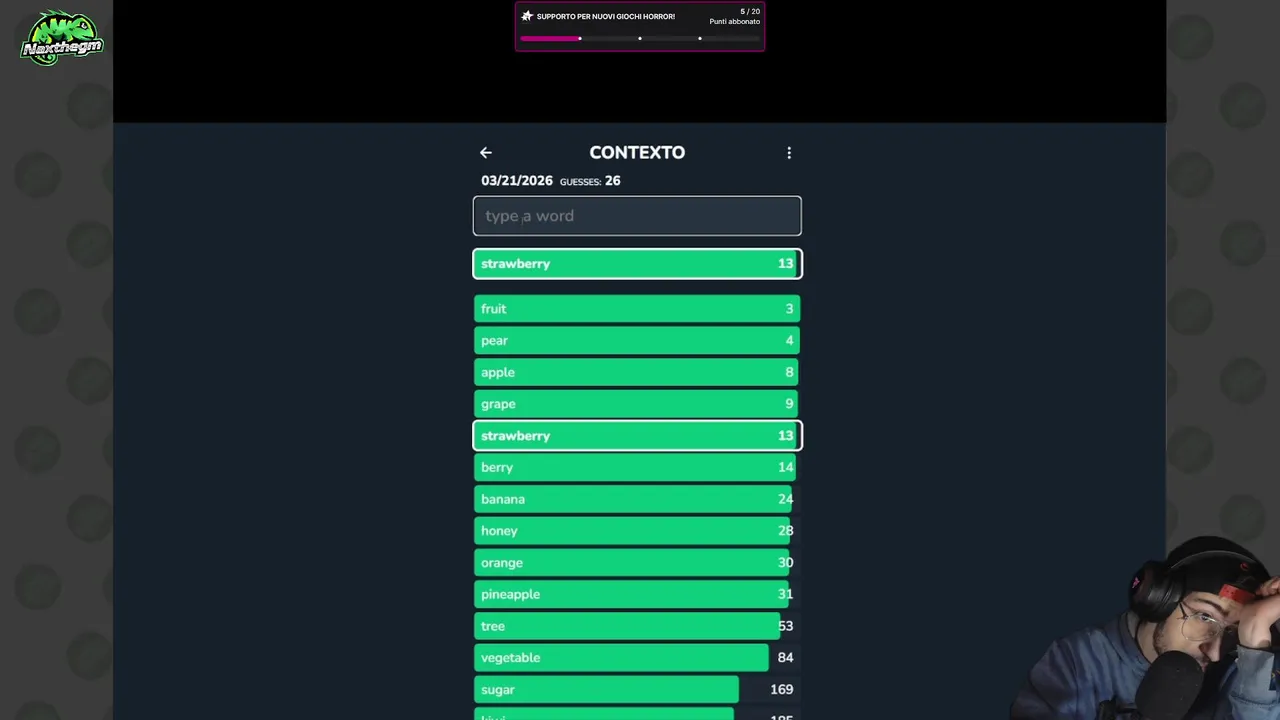The height and width of the screenshot is (720, 1280).
Task: Click the word input field
Action: (637, 216)
